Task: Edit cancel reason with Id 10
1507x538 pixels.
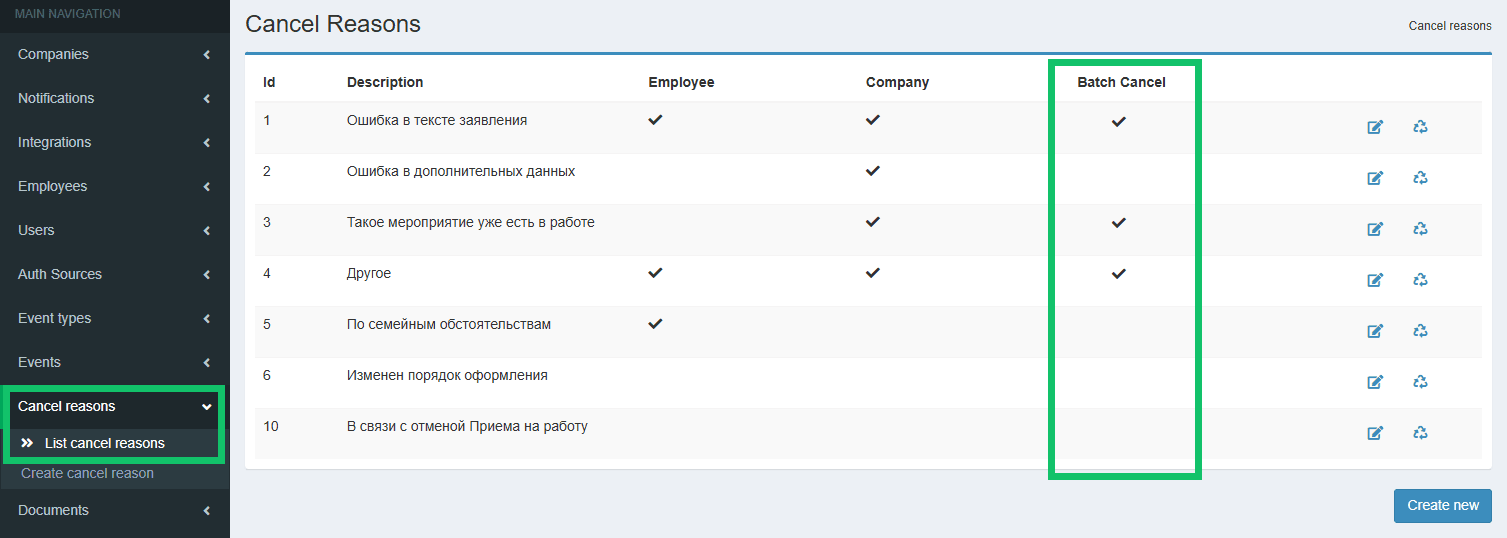Action: (1375, 433)
